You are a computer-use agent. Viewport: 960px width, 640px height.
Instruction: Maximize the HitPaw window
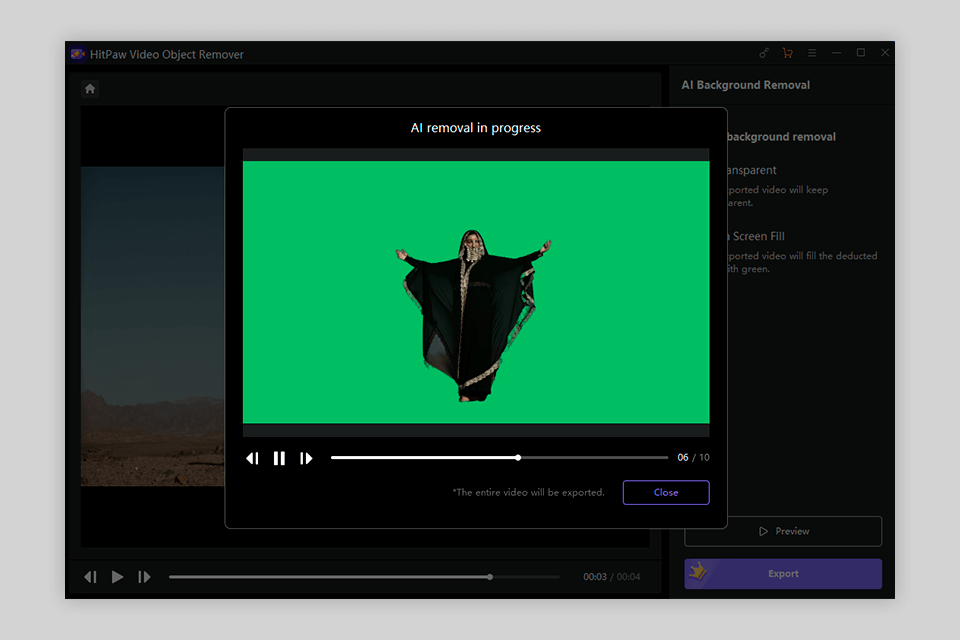860,53
